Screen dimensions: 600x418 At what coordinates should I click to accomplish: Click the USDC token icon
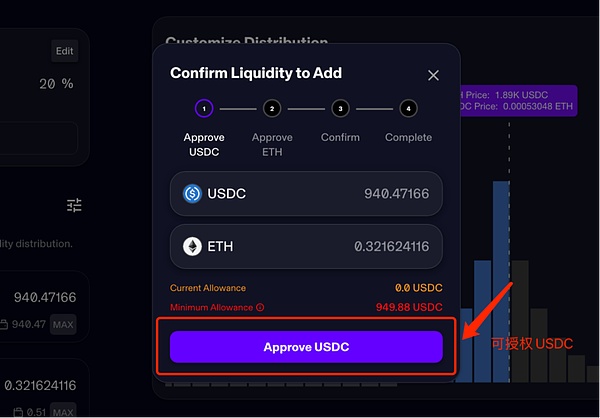tap(192, 193)
